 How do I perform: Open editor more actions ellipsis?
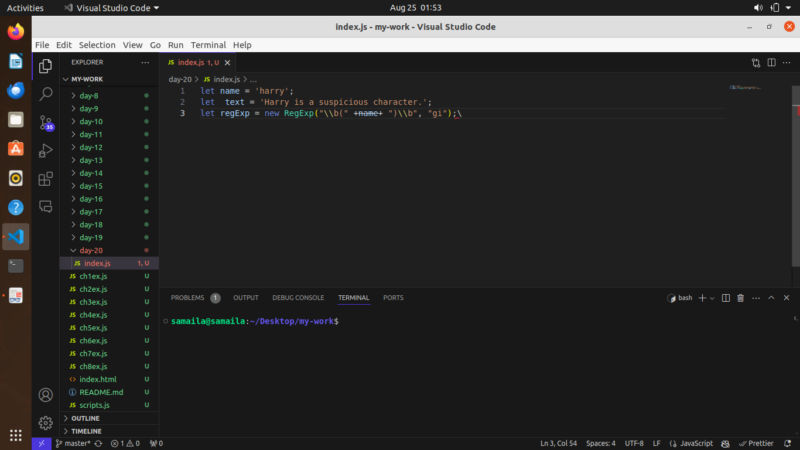pos(787,63)
